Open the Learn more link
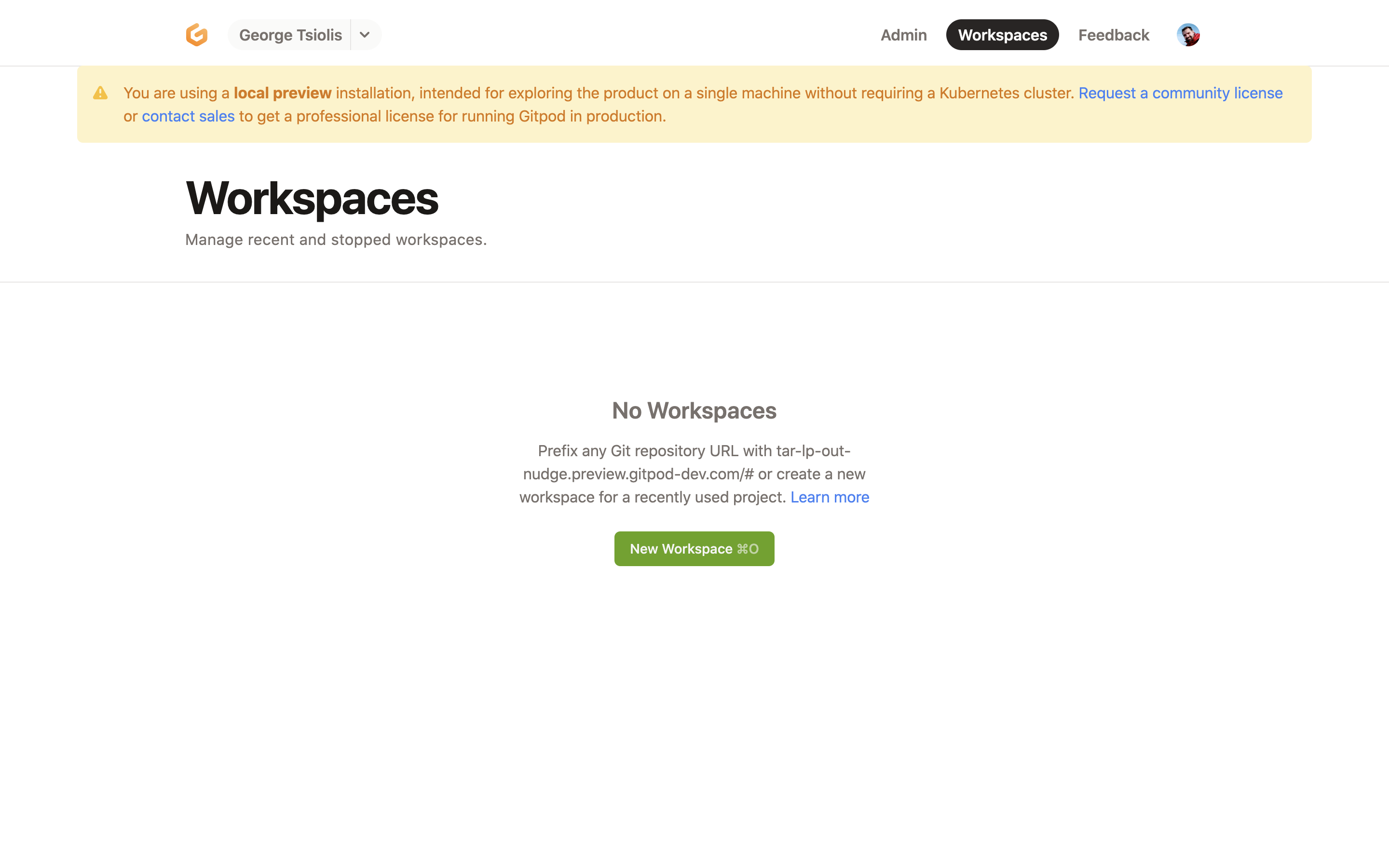Image resolution: width=1389 pixels, height=868 pixels. click(x=830, y=497)
